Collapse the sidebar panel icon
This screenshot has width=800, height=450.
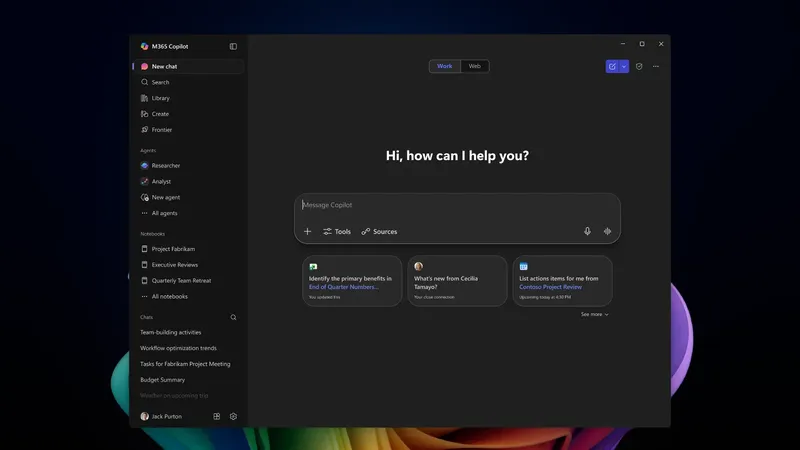click(x=233, y=46)
